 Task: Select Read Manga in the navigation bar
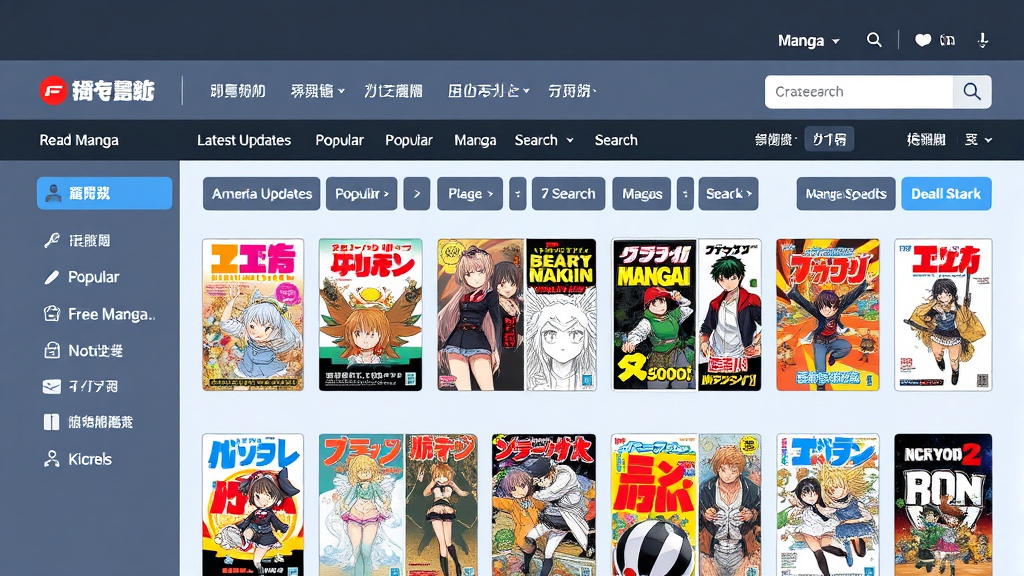pyautogui.click(x=79, y=140)
